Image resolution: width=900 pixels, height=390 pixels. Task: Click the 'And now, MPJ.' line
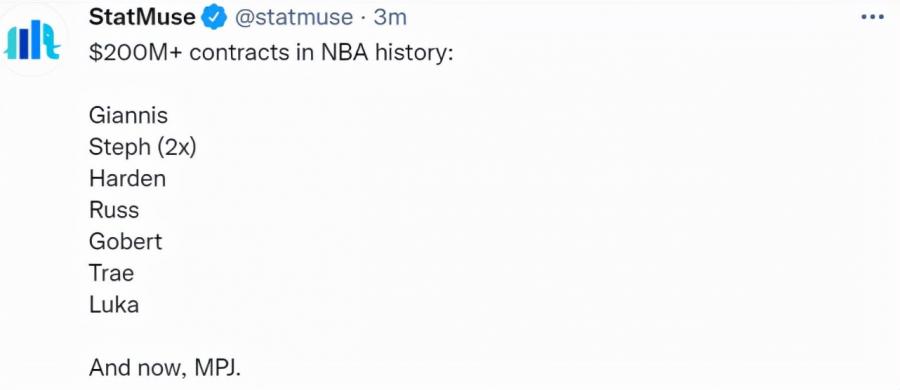[x=165, y=368]
